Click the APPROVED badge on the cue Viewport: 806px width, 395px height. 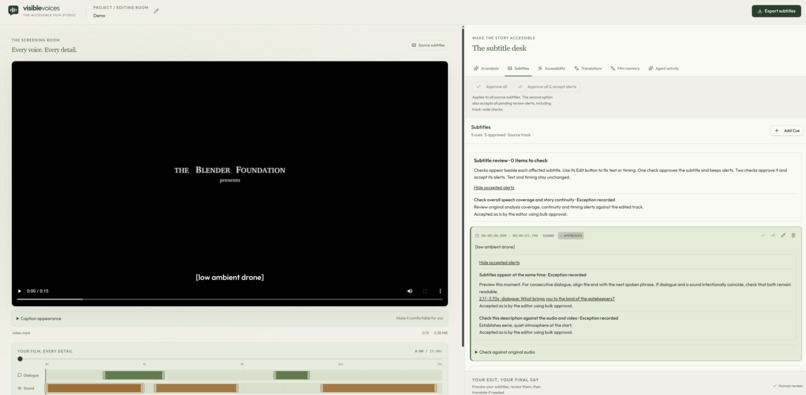(x=571, y=236)
